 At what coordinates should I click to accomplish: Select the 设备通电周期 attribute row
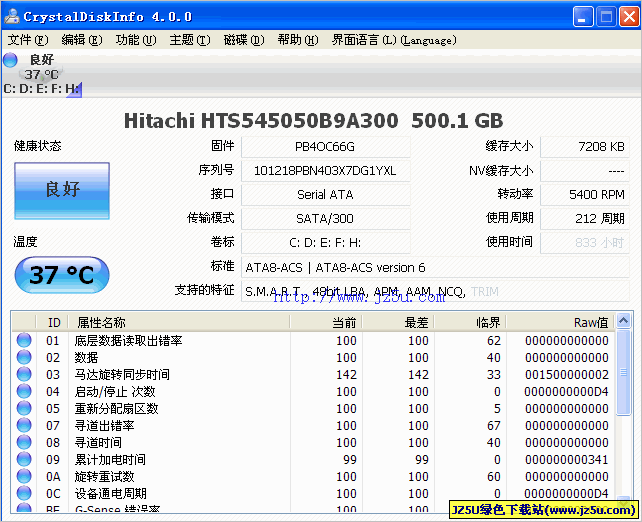coord(313,493)
